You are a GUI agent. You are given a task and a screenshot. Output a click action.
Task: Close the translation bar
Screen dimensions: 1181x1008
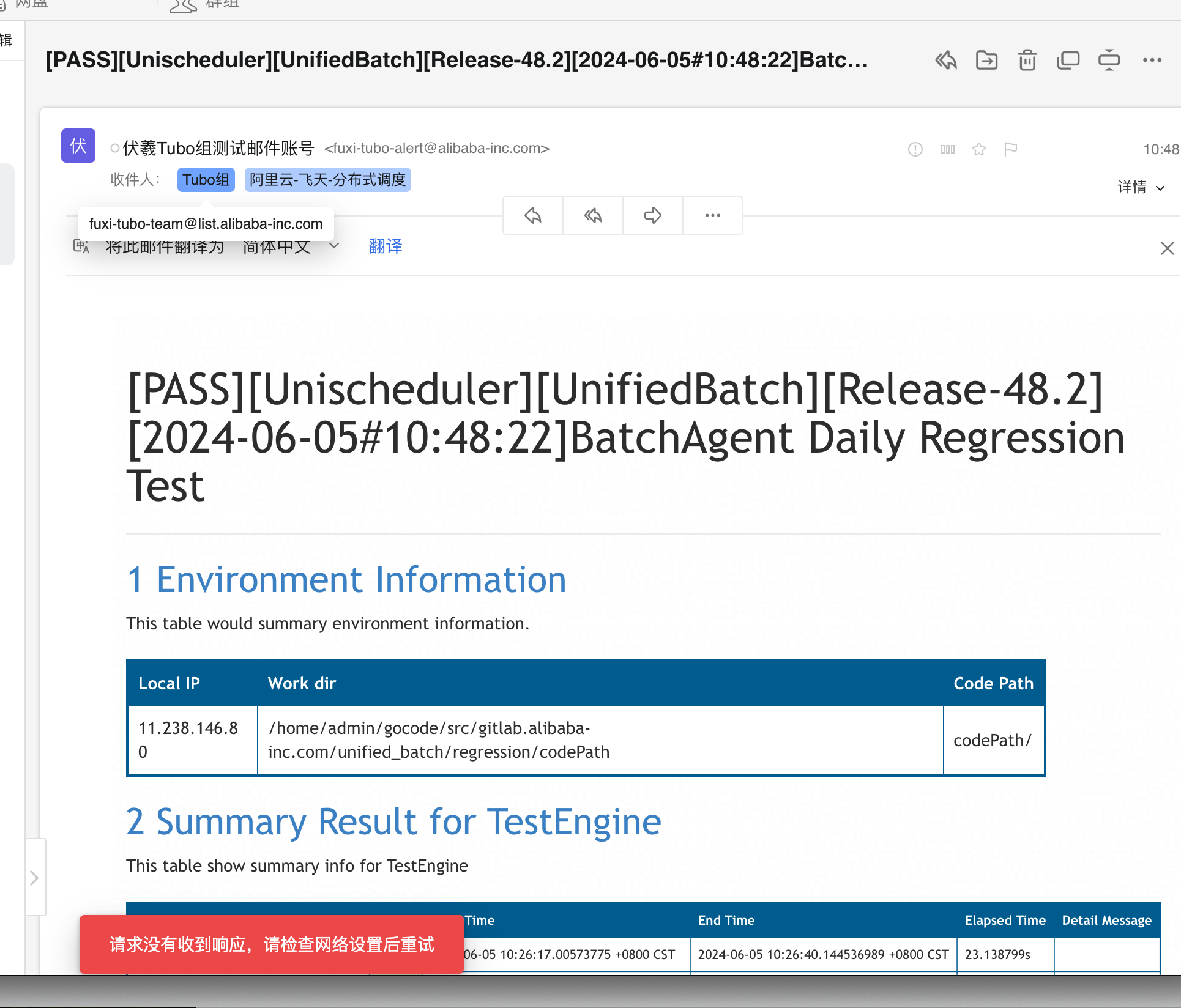[1167, 248]
